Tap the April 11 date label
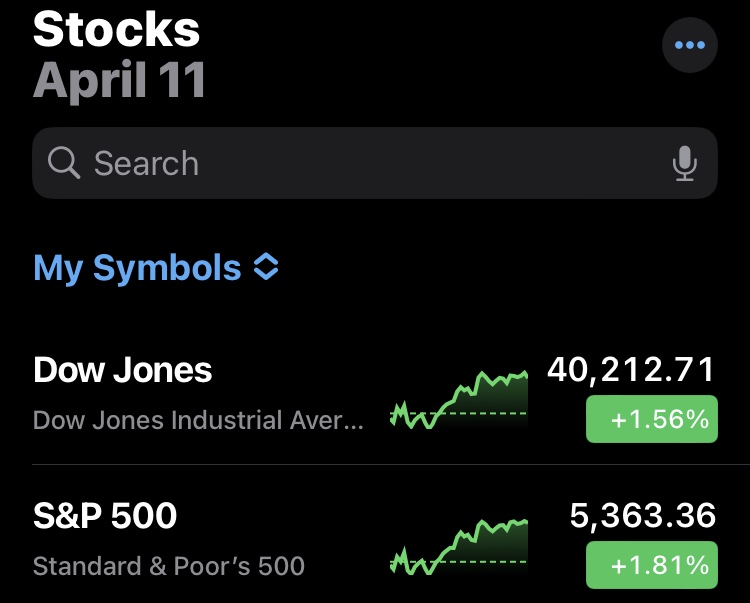The height and width of the screenshot is (603, 750). [120, 80]
